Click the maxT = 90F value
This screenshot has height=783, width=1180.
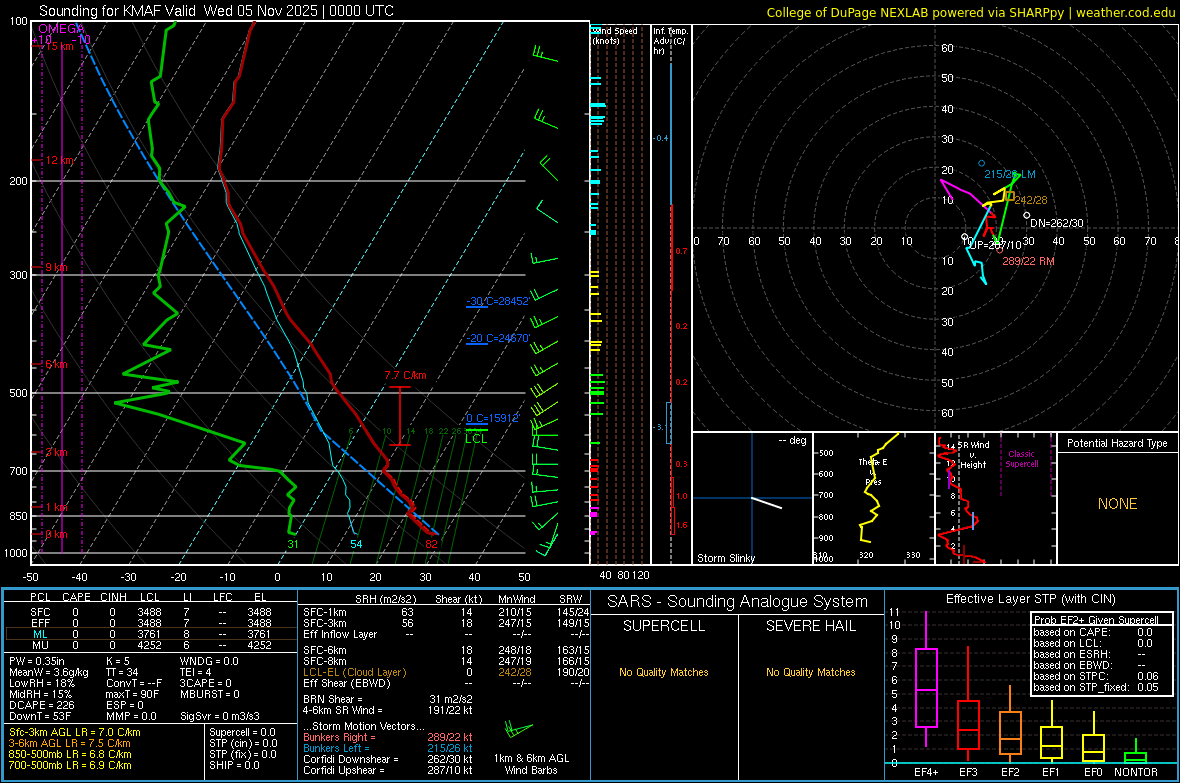132,694
